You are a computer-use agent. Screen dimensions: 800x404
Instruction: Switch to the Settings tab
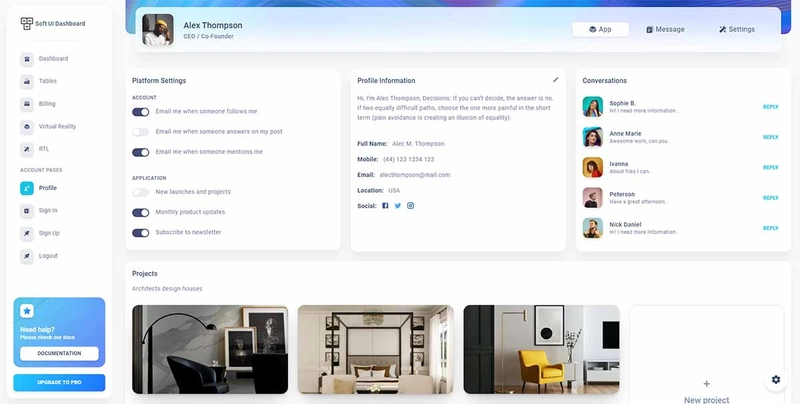(737, 30)
